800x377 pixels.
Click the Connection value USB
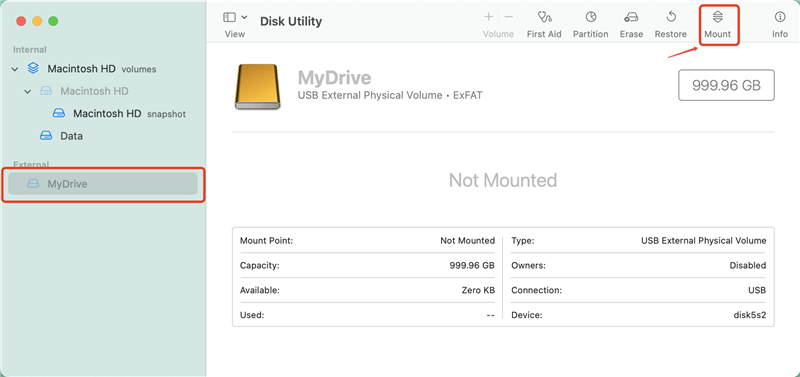tap(757, 290)
